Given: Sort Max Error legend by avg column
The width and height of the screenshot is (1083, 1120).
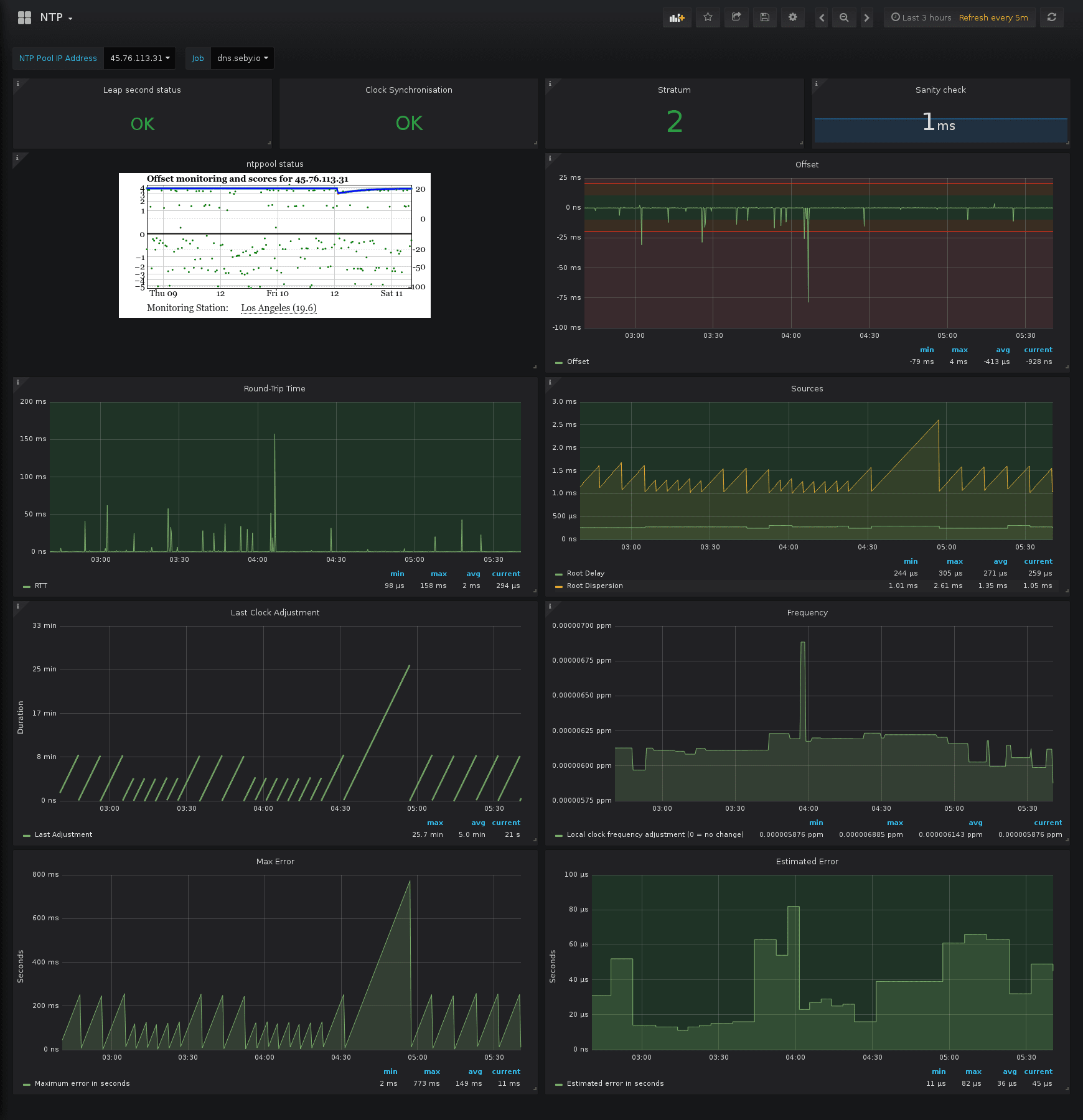Looking at the screenshot, I should (x=475, y=1071).
